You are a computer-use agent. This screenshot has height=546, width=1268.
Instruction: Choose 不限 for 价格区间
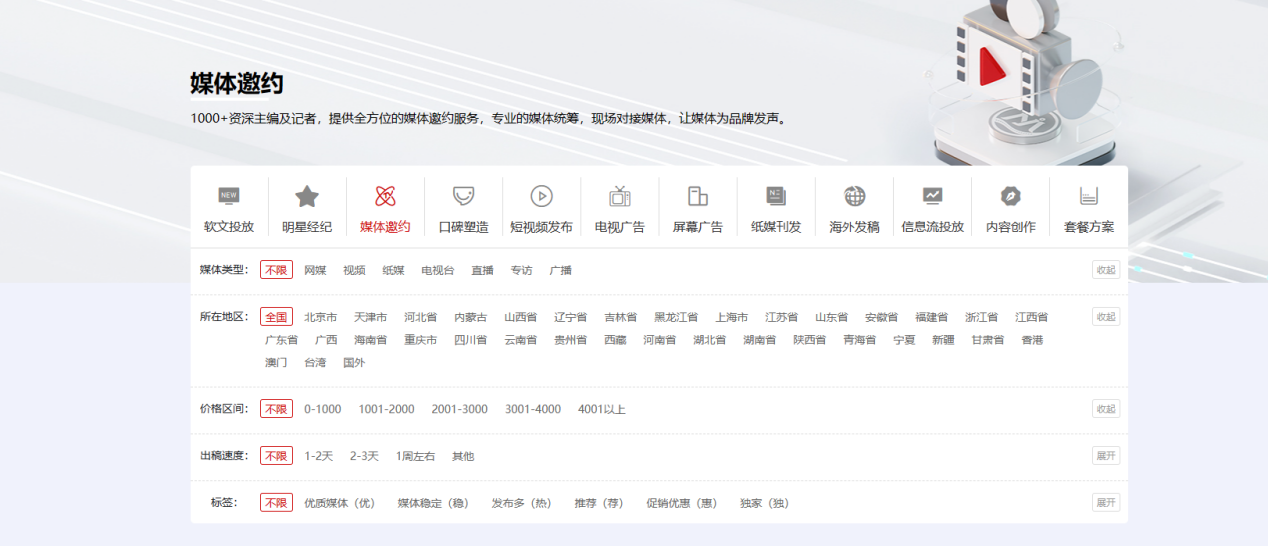[276, 409]
